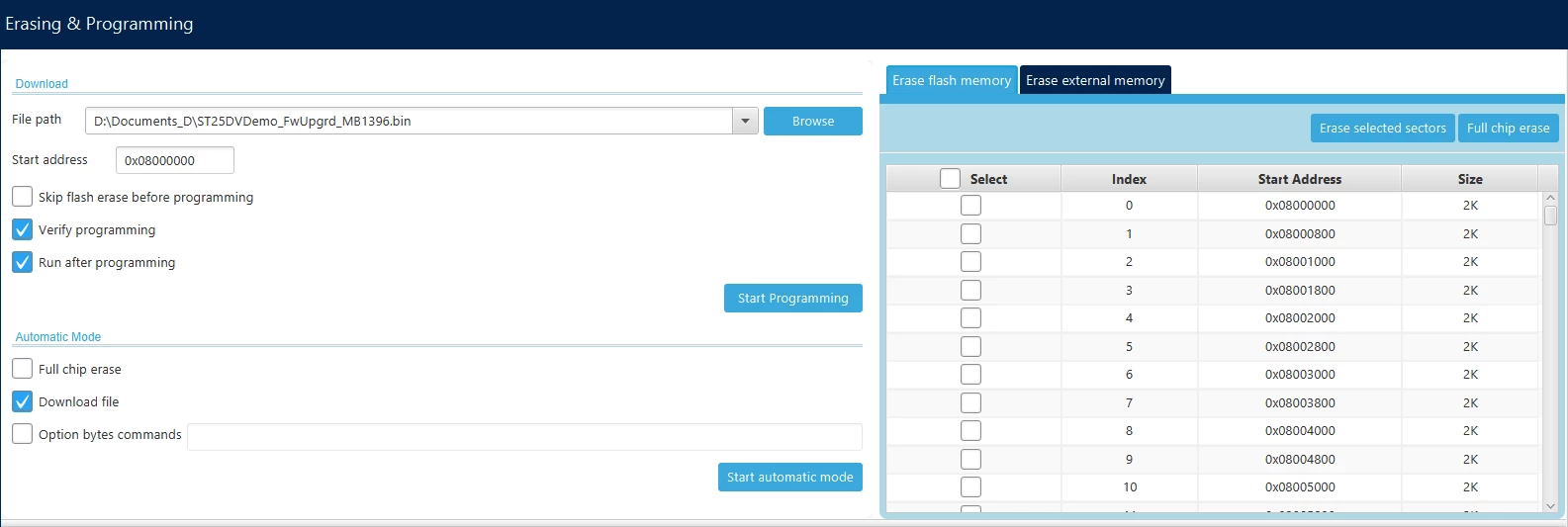Select sector at address 0x08002800
This screenshot has width=1568, height=527.
[971, 347]
